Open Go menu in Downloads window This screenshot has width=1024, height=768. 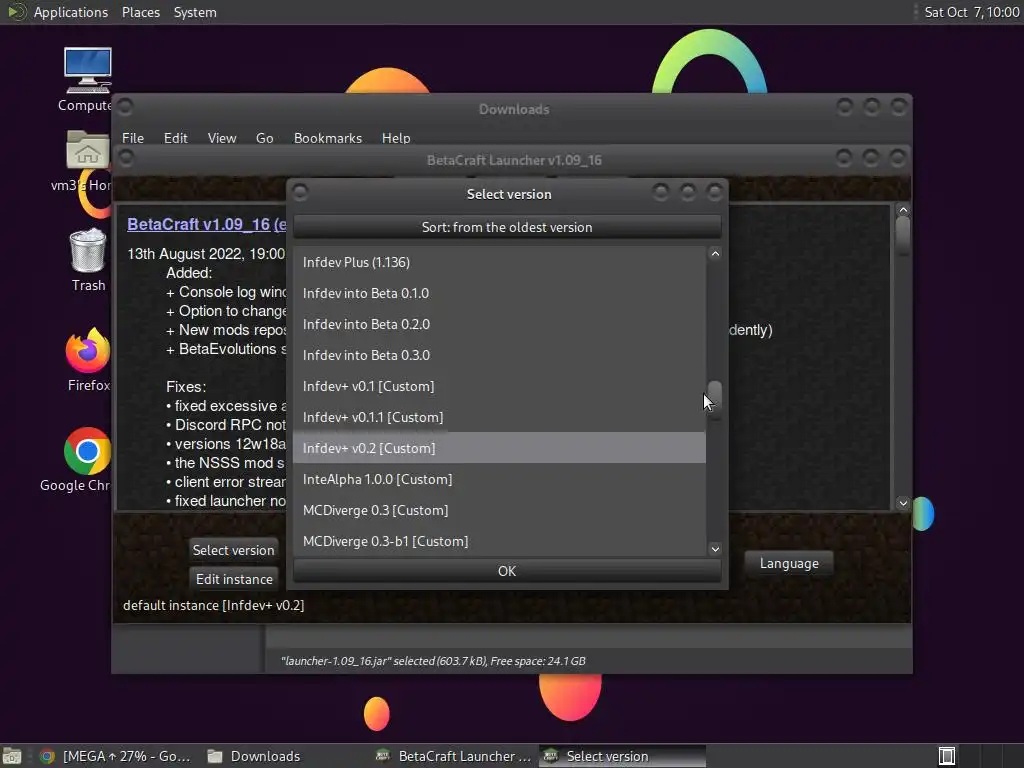[264, 138]
